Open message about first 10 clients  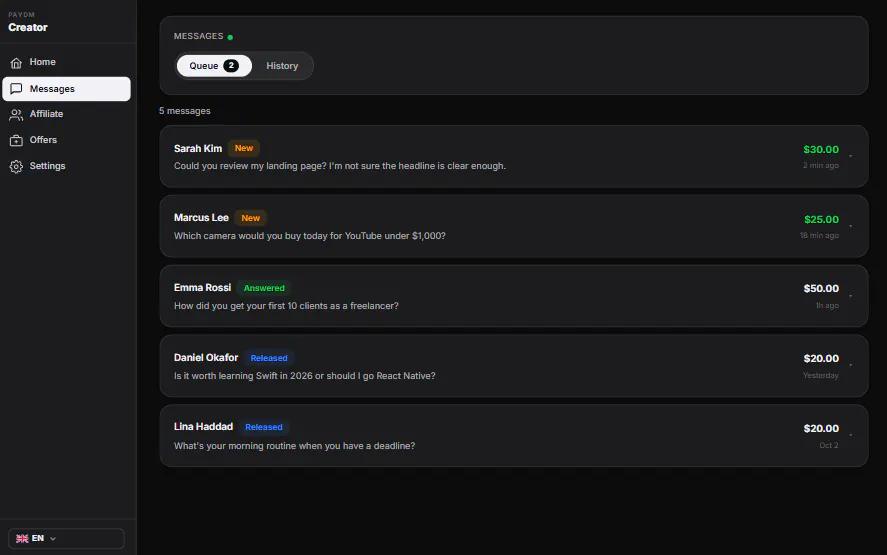[x=286, y=306]
